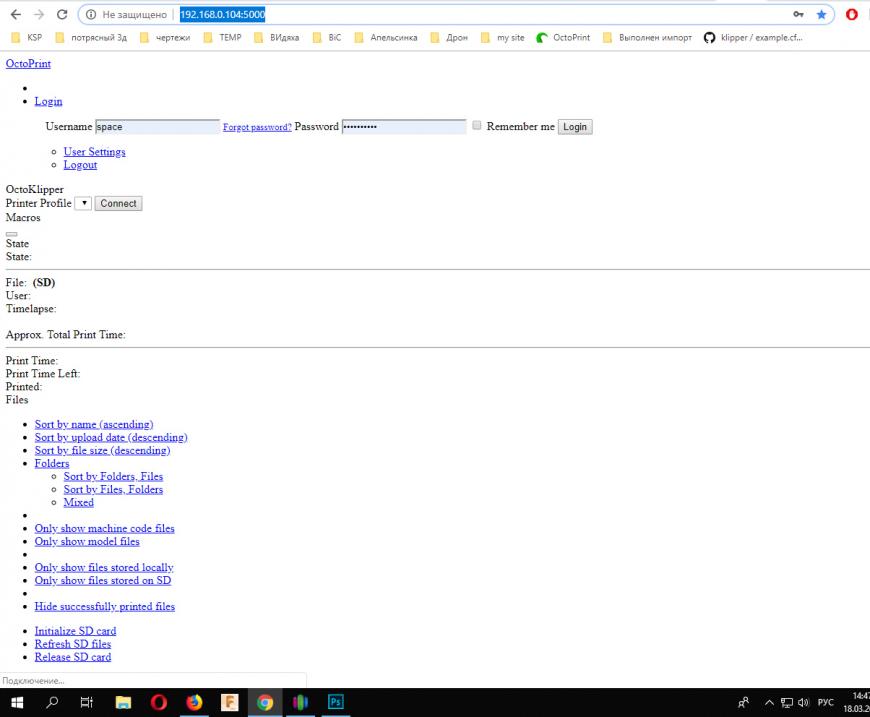Open the Folders submenu link

pyautogui.click(x=52, y=463)
